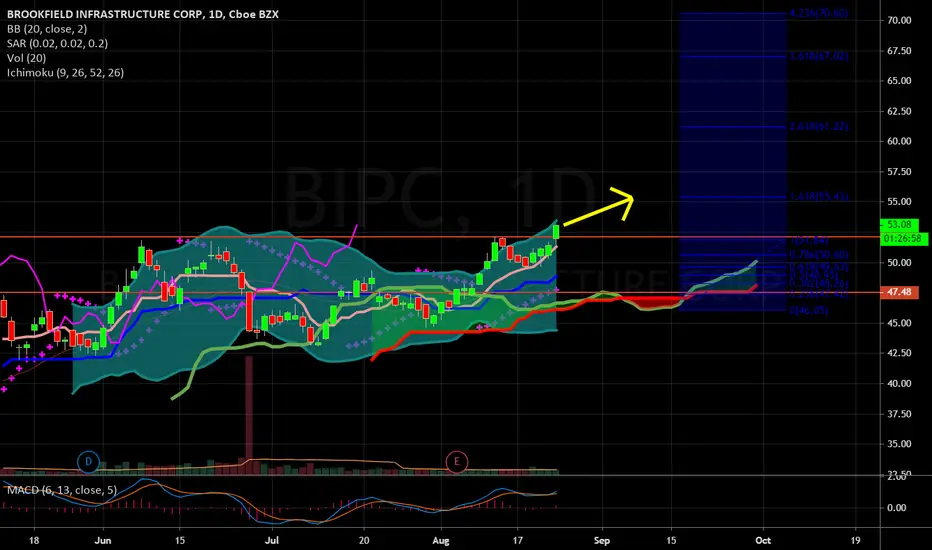Click the 42.50 price axis label

[899, 353]
